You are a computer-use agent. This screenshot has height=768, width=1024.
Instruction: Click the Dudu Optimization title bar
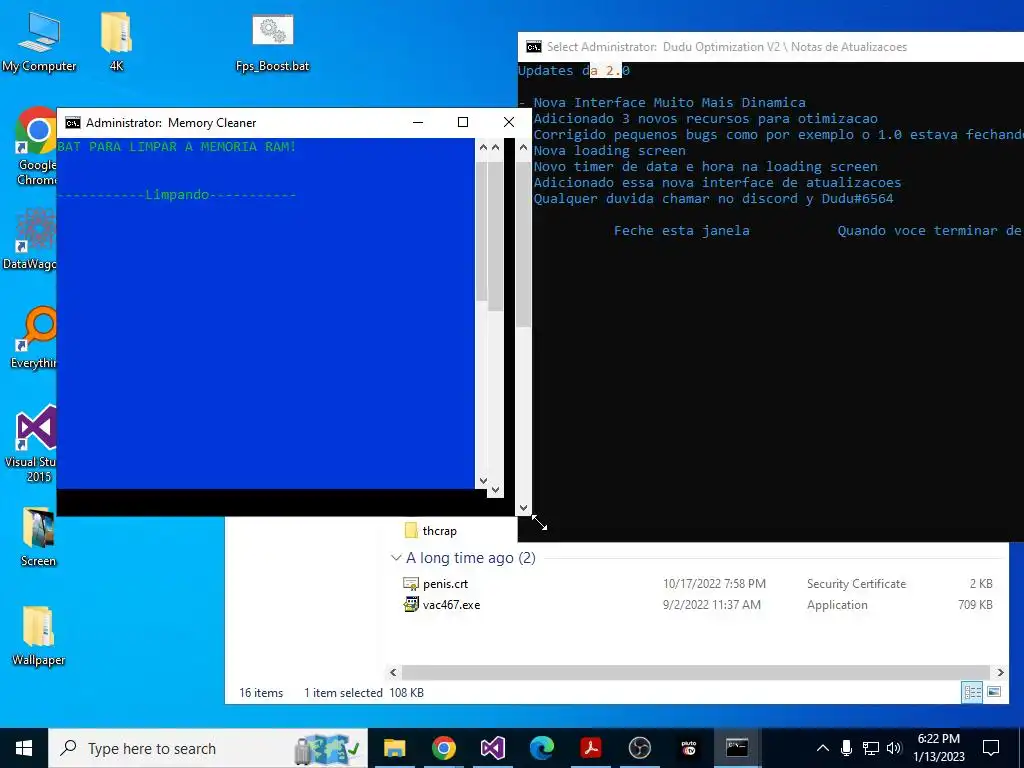pos(771,47)
